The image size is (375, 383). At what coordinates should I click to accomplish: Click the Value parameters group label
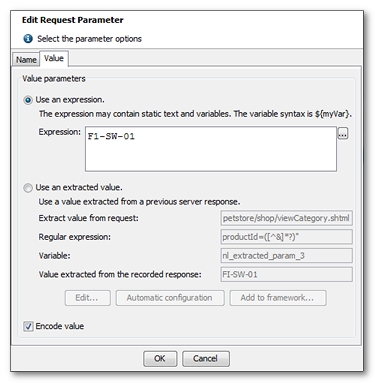tap(54, 79)
